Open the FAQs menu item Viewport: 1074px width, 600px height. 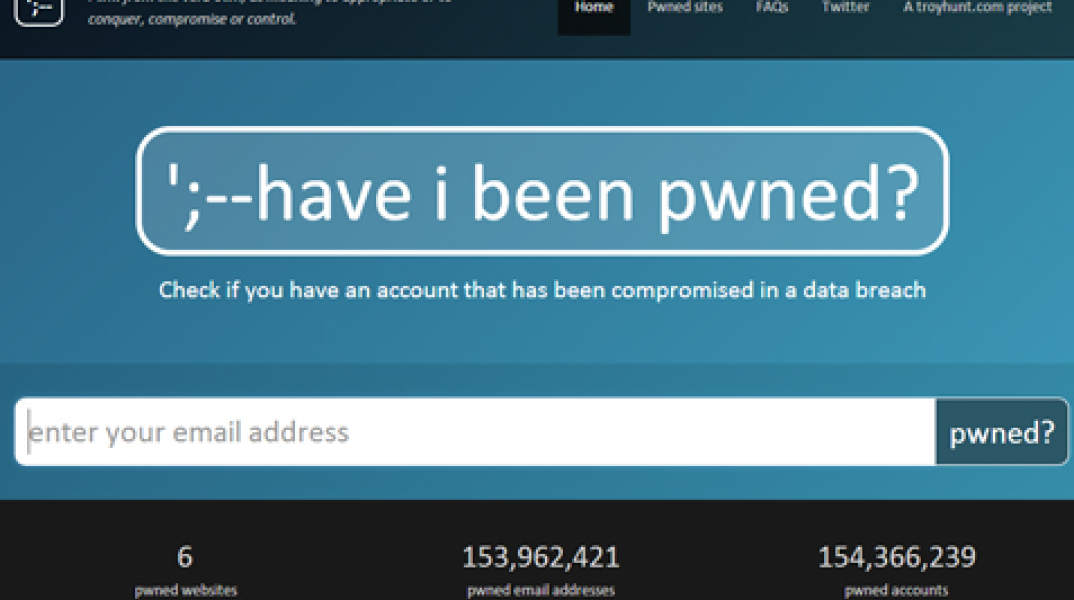772,8
